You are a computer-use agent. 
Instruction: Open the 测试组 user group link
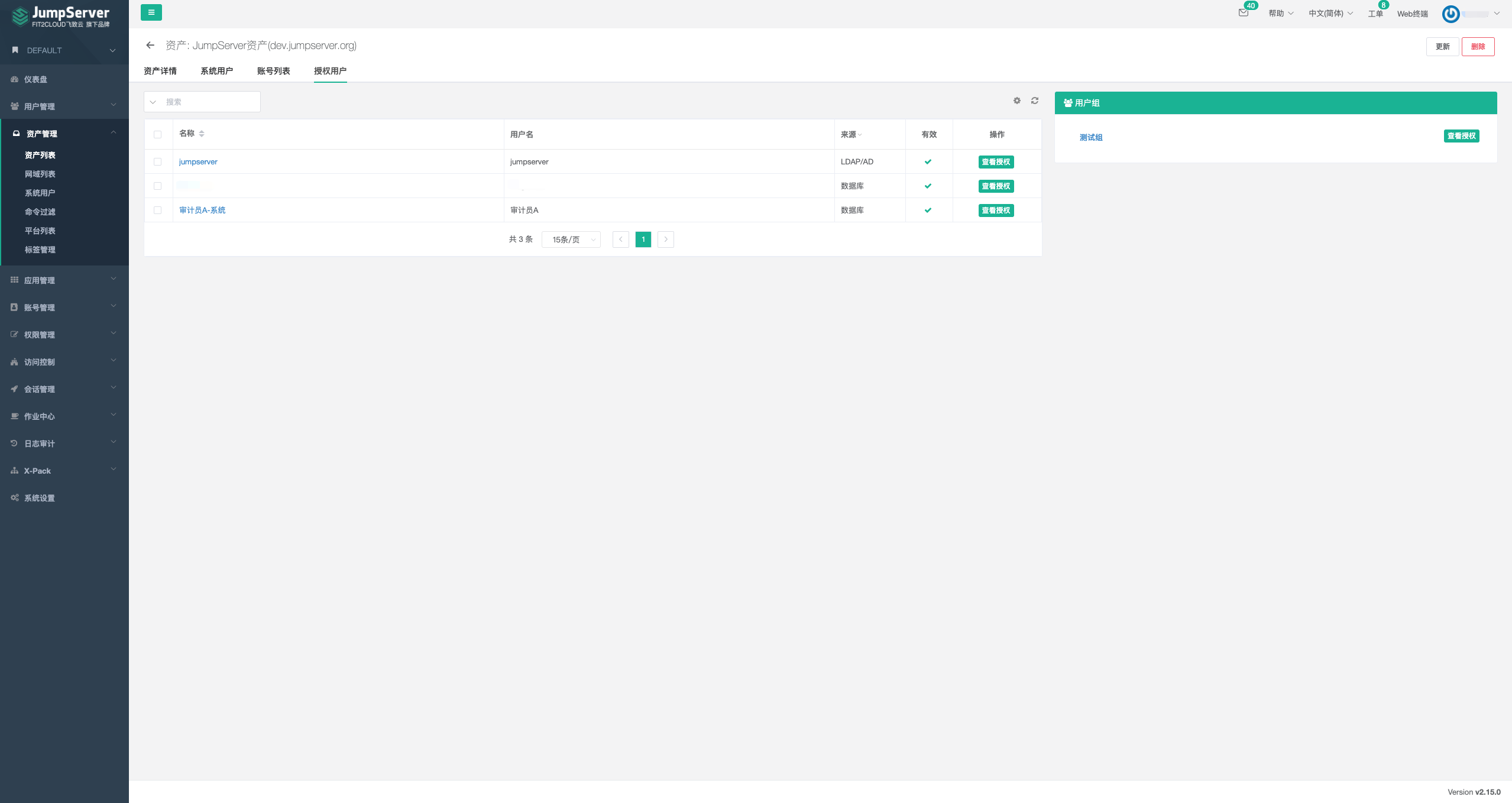click(1090, 137)
